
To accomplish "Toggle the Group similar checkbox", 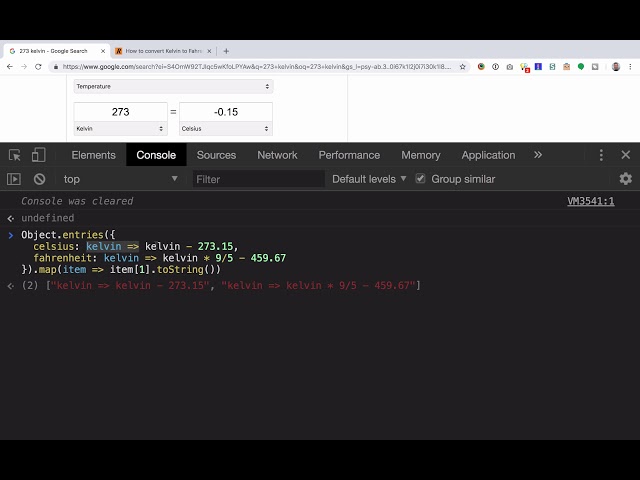I will click(x=420, y=179).
